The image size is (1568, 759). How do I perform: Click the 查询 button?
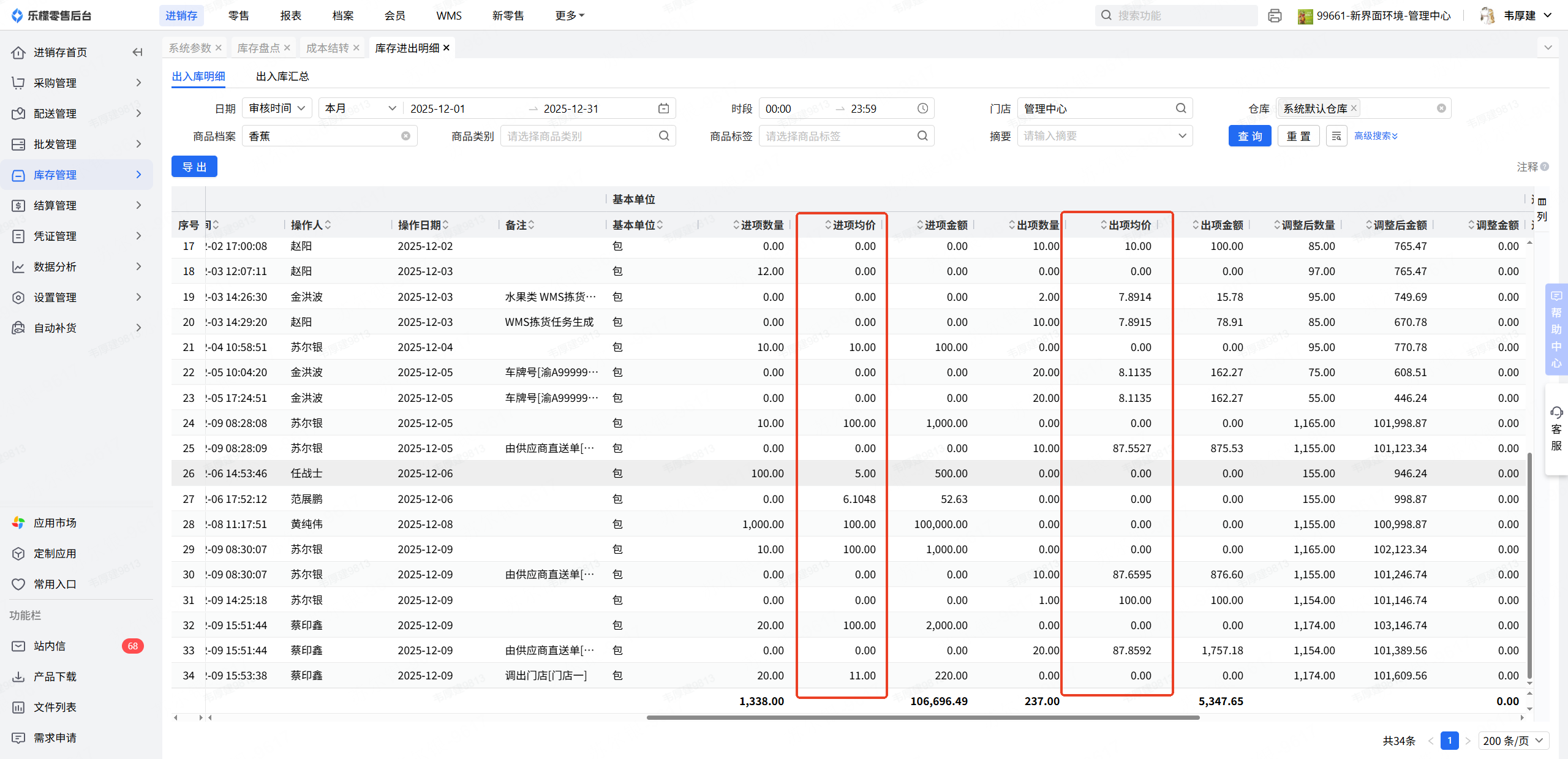coord(1249,136)
